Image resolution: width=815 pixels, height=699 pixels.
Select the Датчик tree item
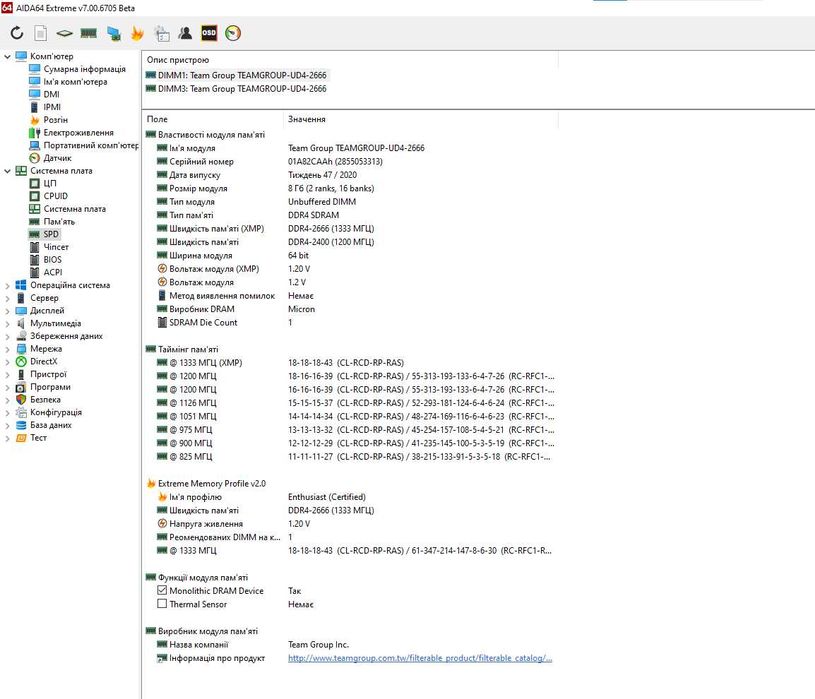point(57,158)
